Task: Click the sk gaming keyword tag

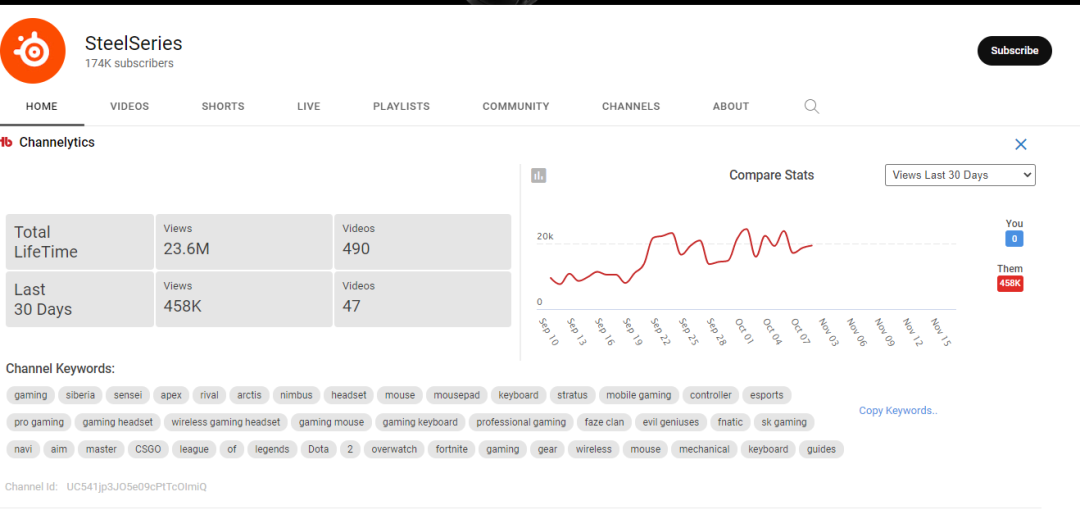Action: [784, 422]
